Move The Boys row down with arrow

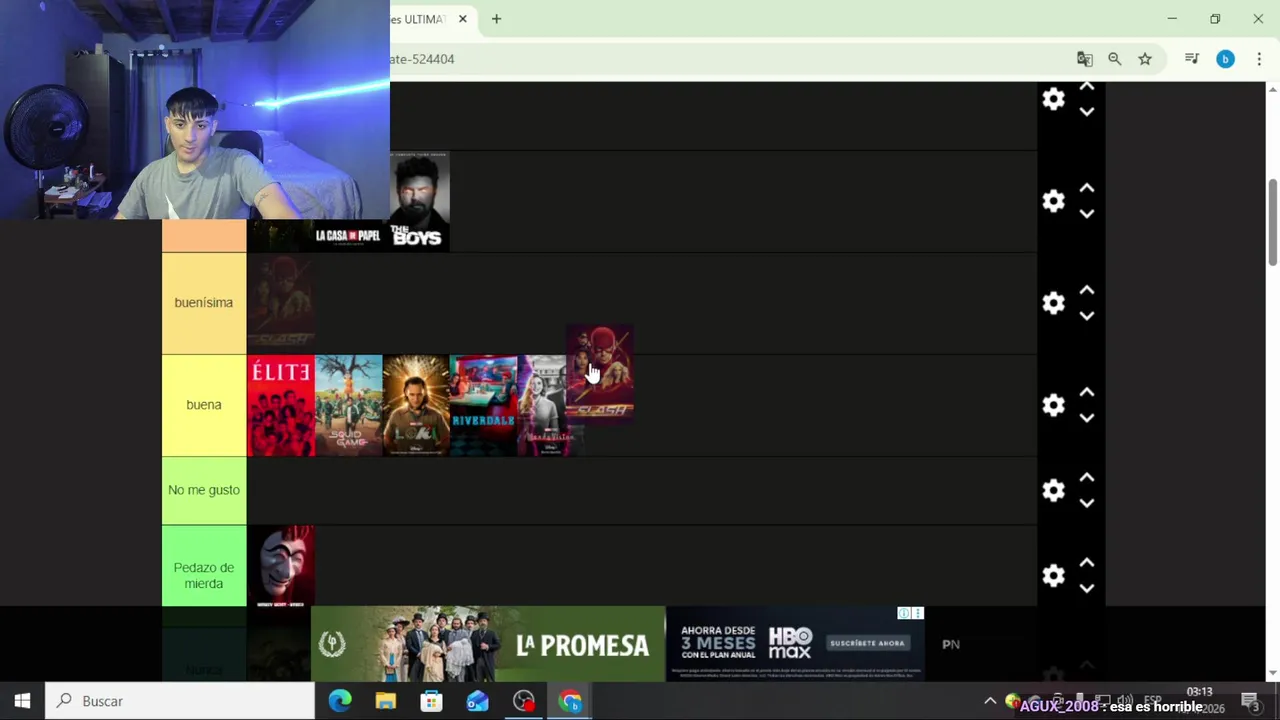[x=1087, y=214]
